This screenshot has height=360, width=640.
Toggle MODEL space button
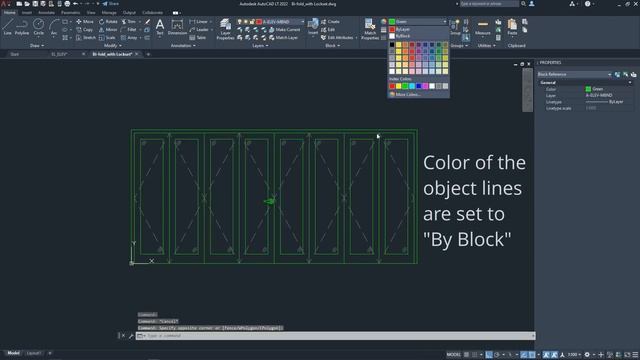(x=453, y=355)
